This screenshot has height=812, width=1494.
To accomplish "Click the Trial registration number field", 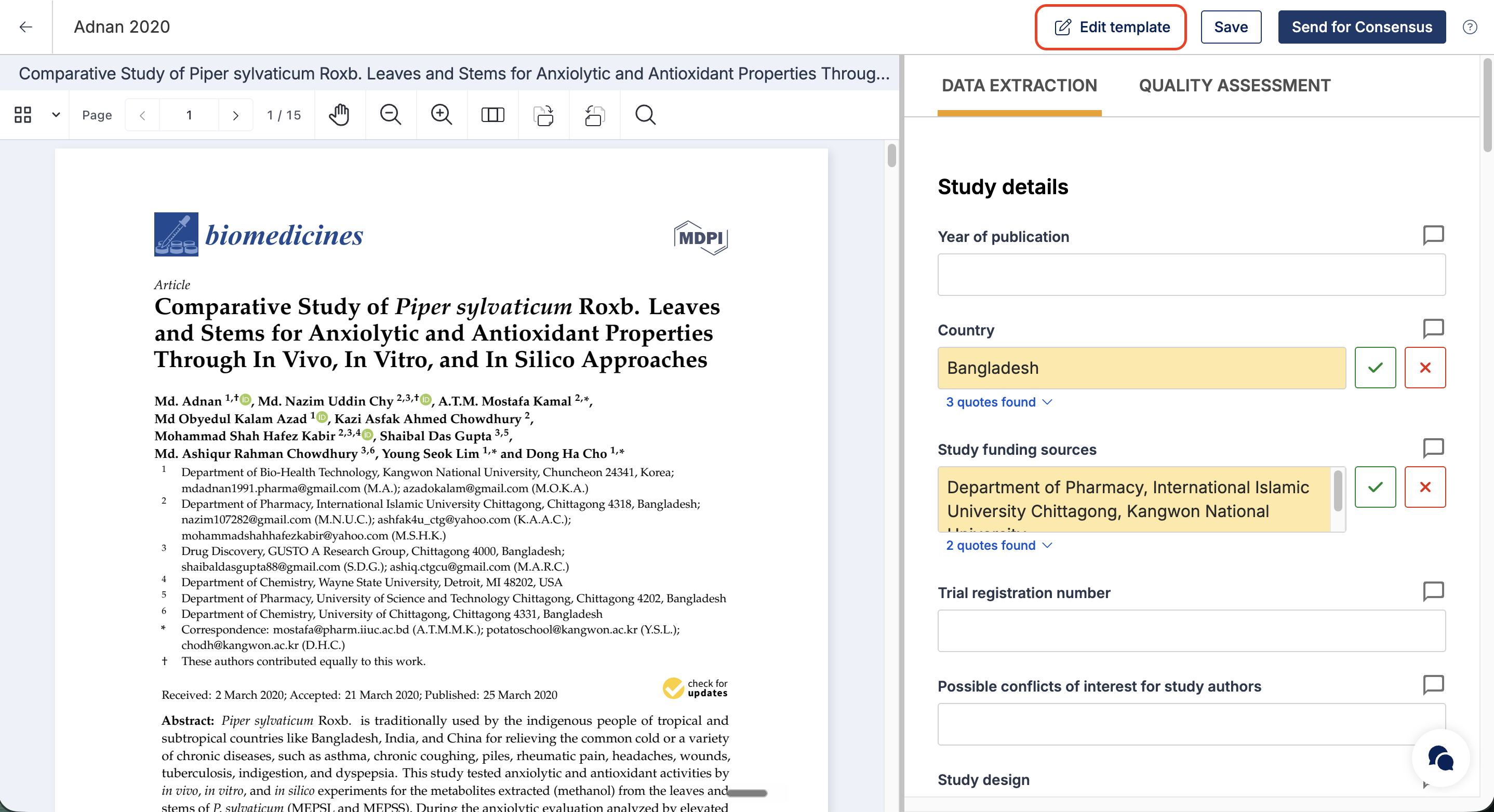I will click(1191, 630).
